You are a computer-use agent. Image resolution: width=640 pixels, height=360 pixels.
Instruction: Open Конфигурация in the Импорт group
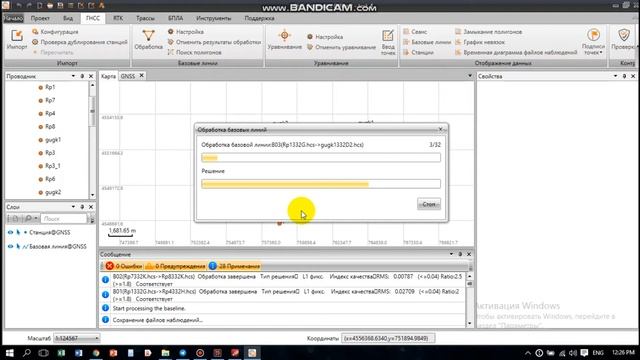(x=55, y=32)
